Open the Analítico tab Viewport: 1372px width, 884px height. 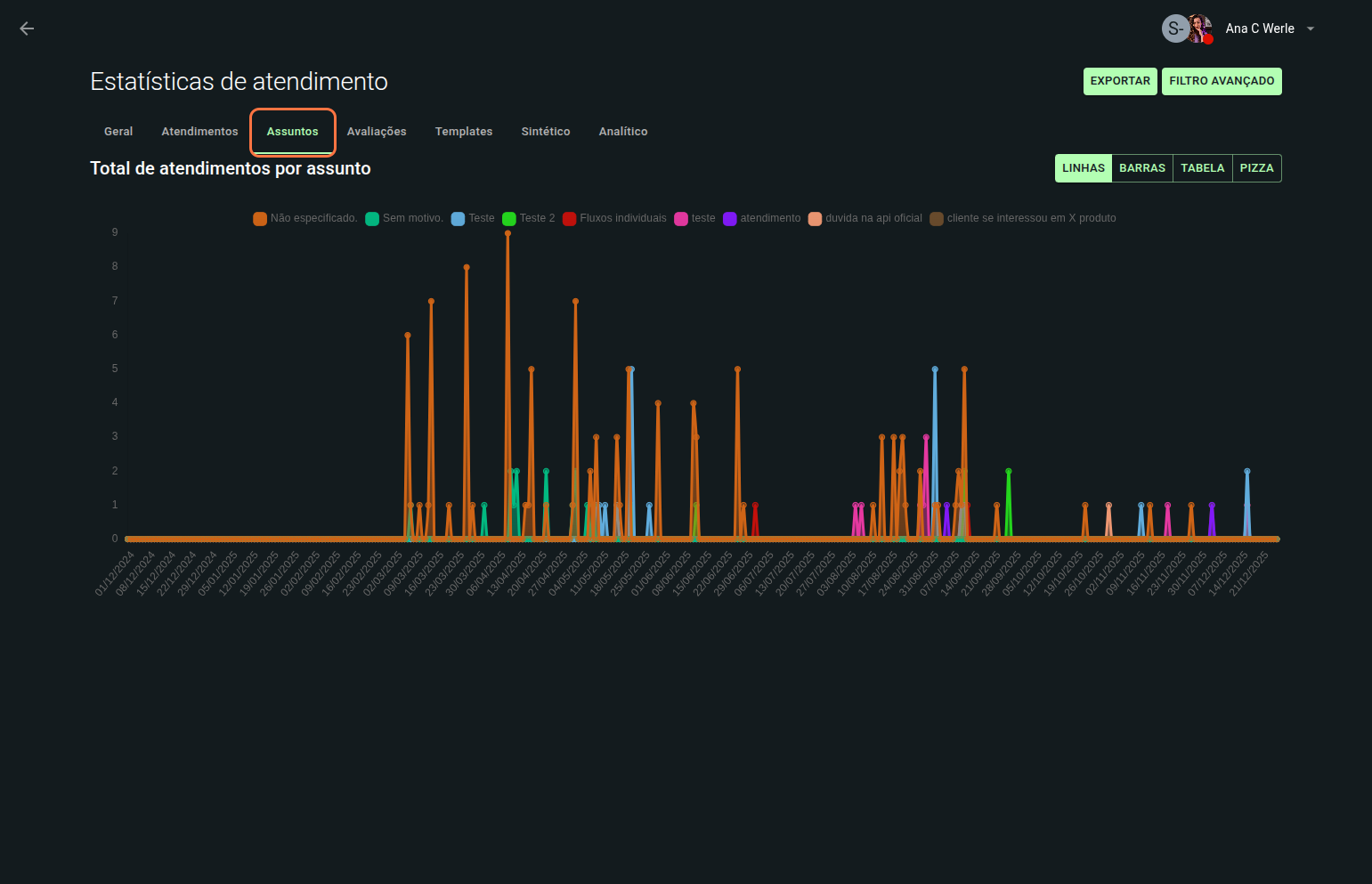click(x=623, y=132)
